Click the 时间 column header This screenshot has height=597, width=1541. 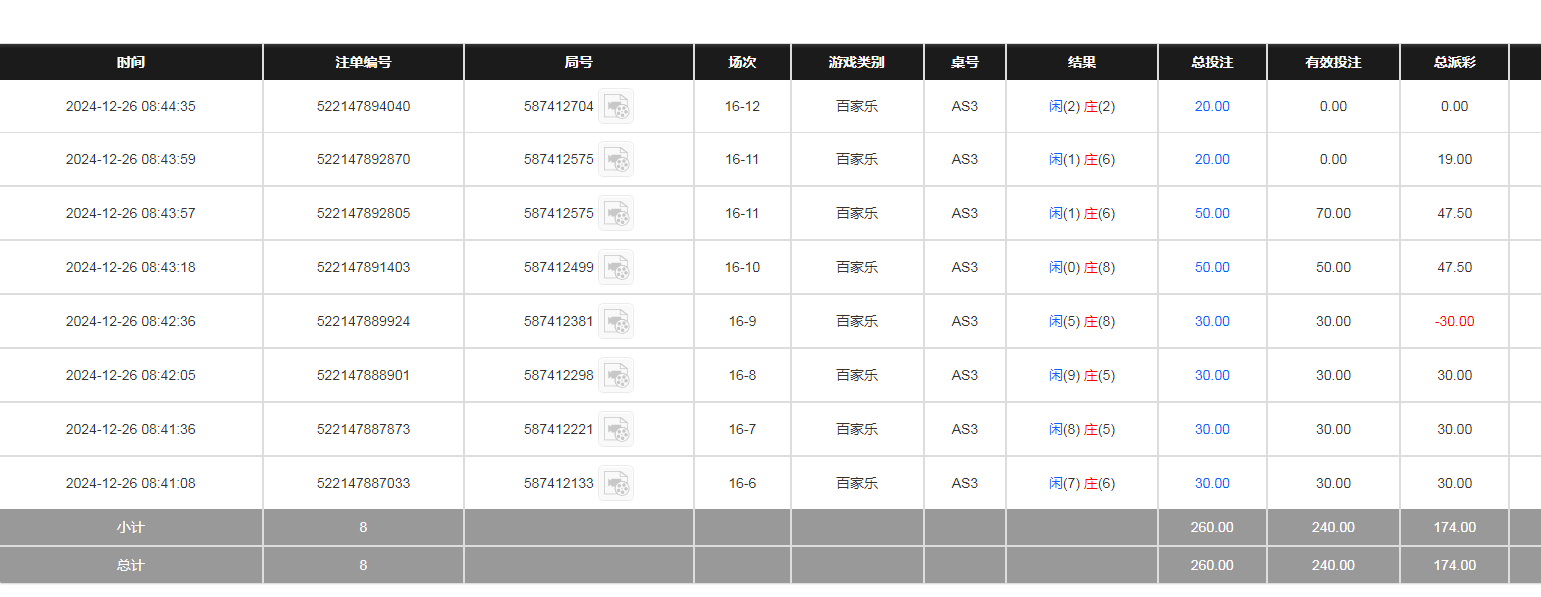[131, 62]
